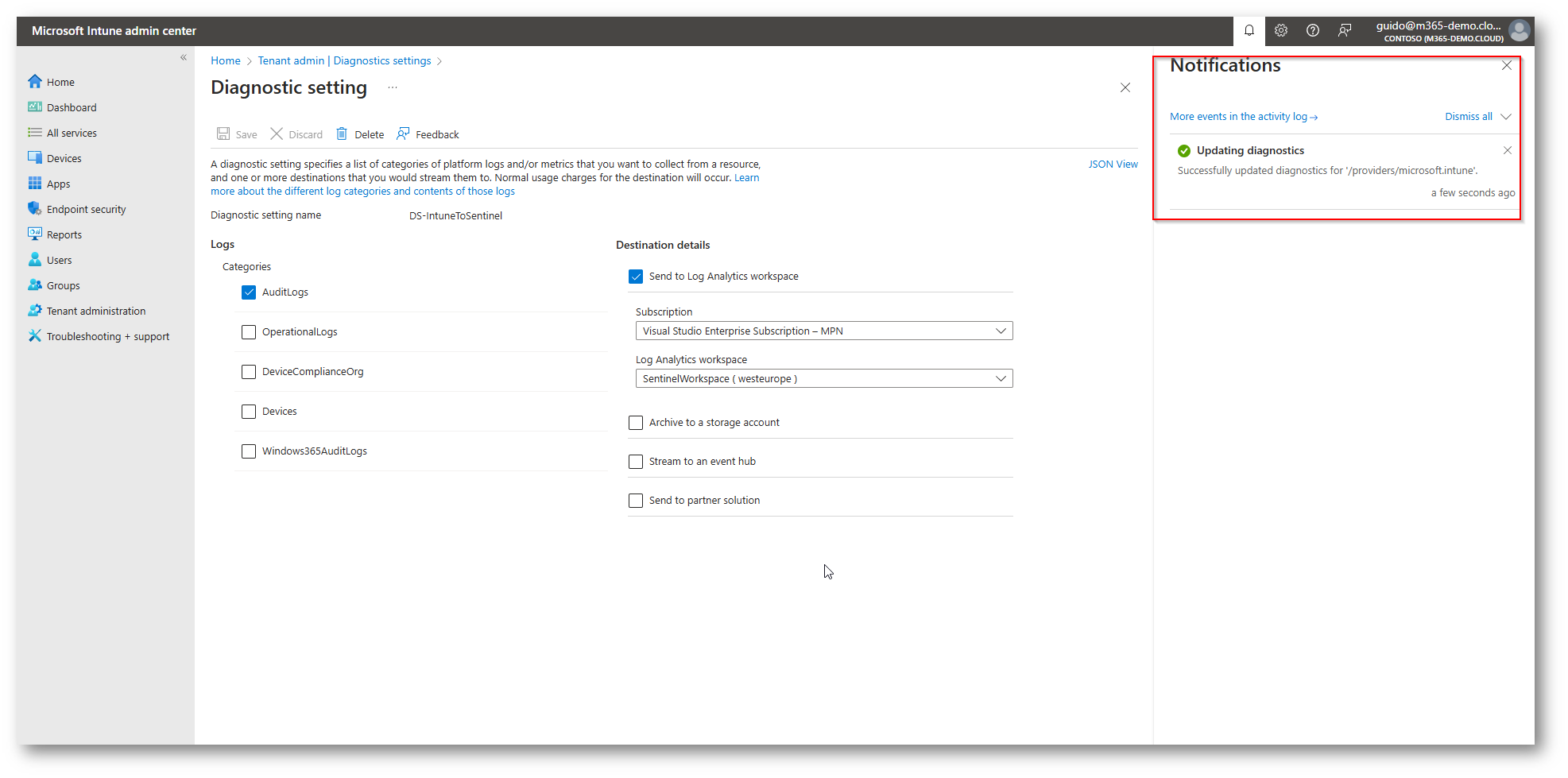
Task: Close the Diagnostic setting blade
Action: coord(1125,87)
